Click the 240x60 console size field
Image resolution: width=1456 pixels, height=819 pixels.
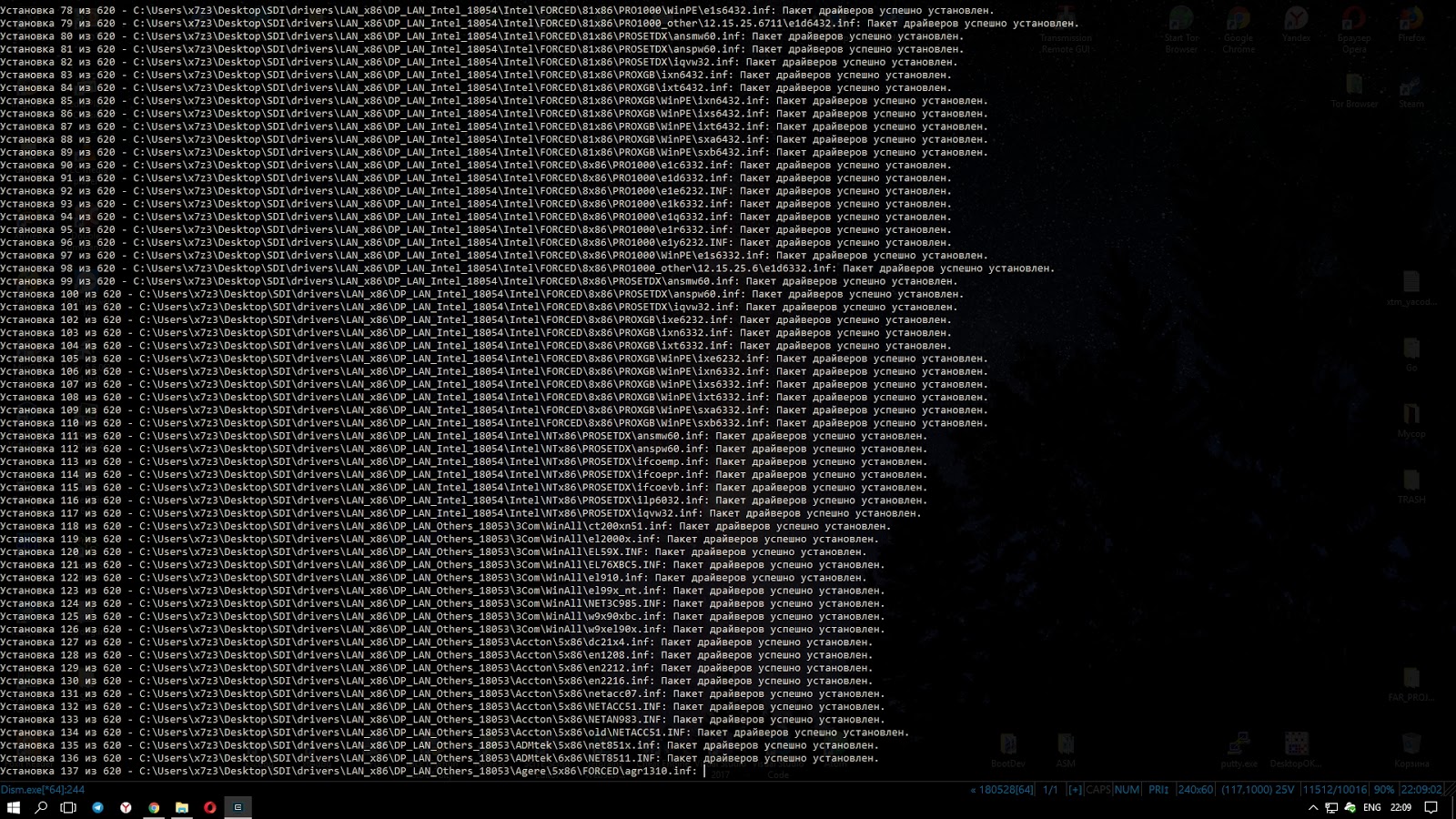click(x=1196, y=790)
